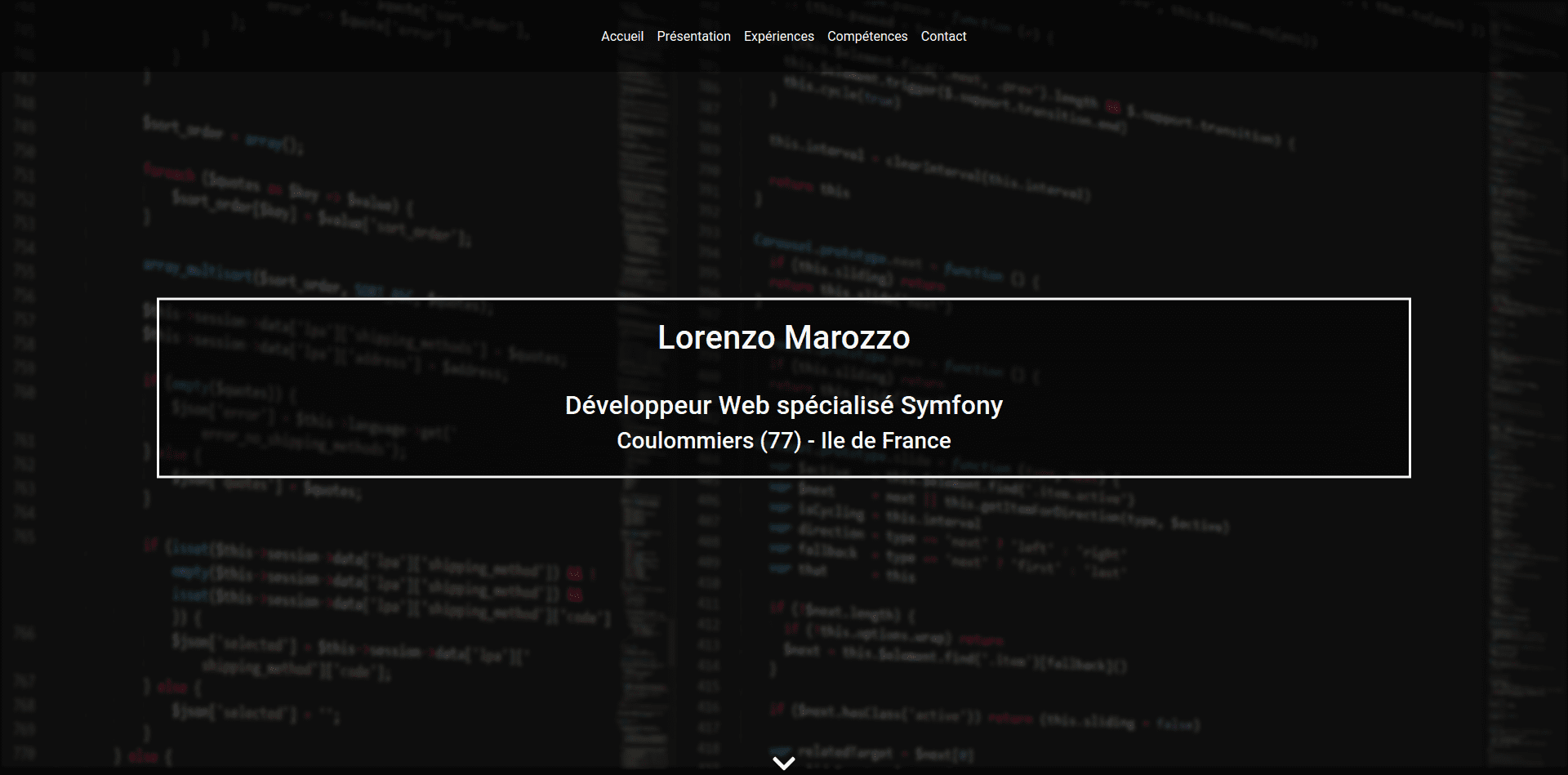This screenshot has width=1568, height=775.
Task: Click the surname Marozzo in the heading
Action: (x=847, y=337)
